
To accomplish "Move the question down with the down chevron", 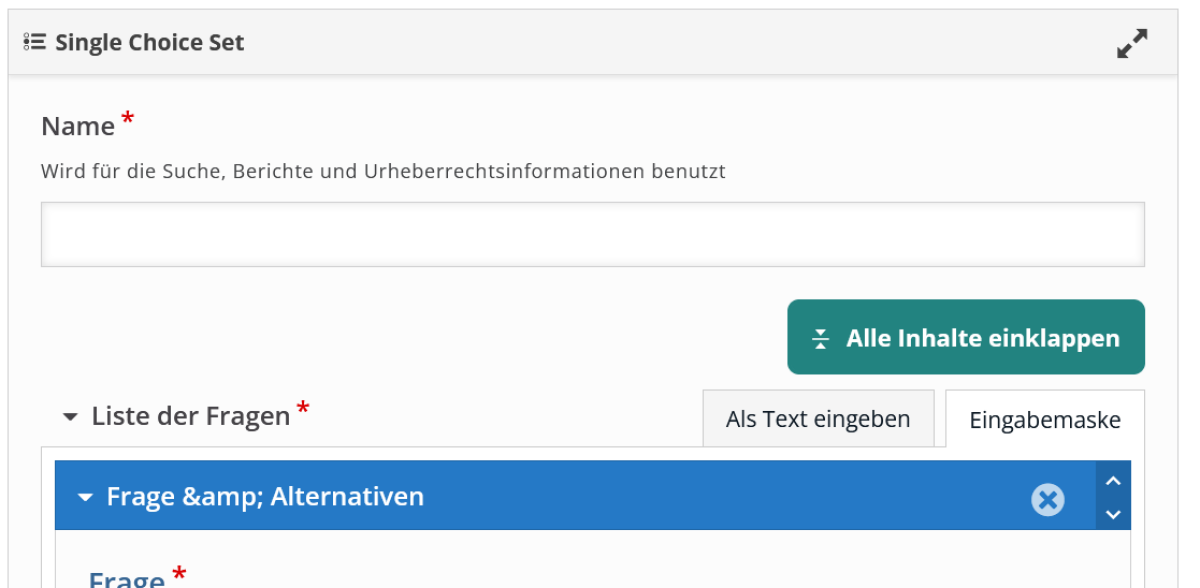I will pyautogui.click(x=1113, y=515).
